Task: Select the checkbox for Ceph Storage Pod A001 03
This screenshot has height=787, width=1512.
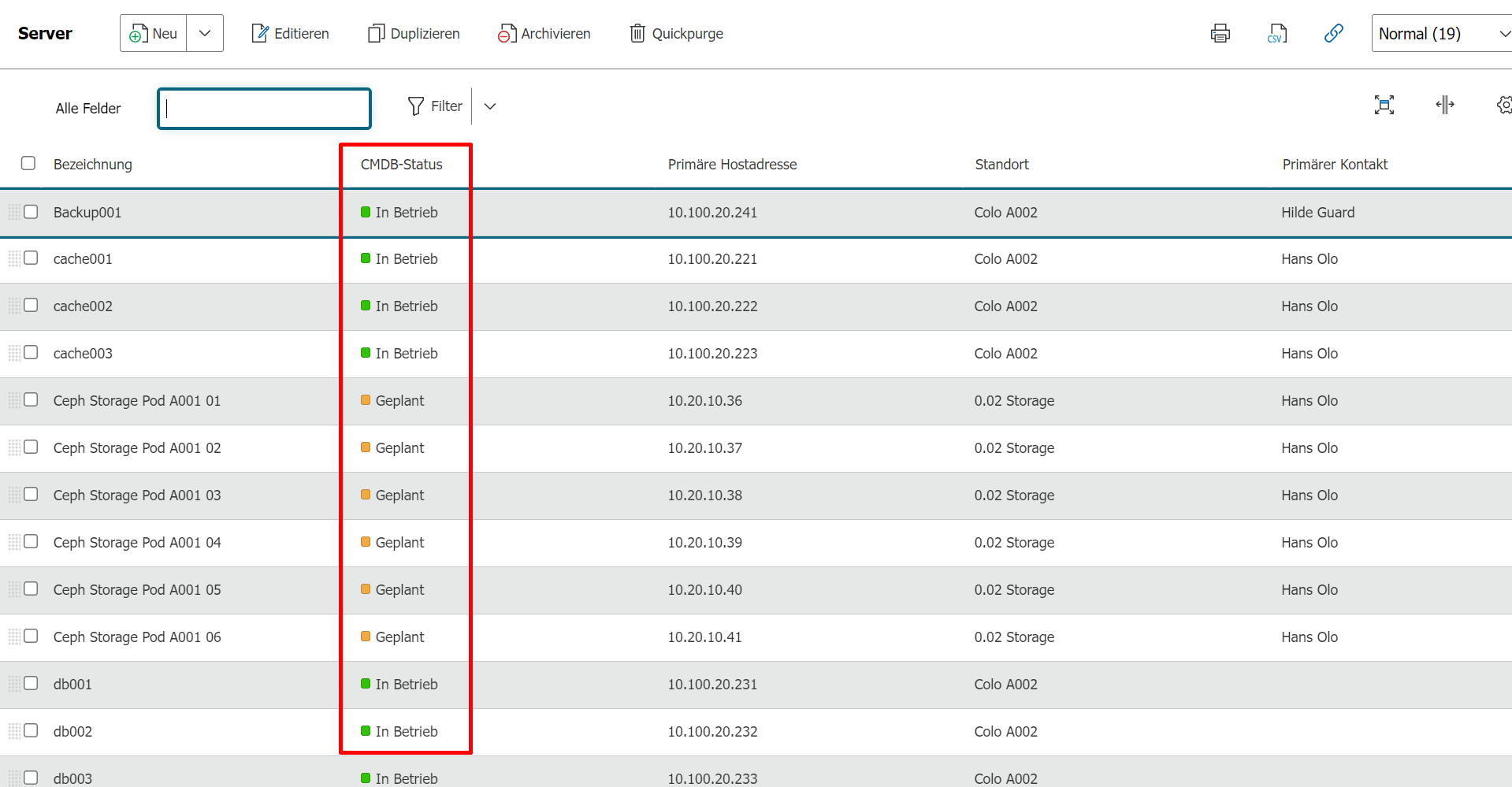Action: coord(31,495)
